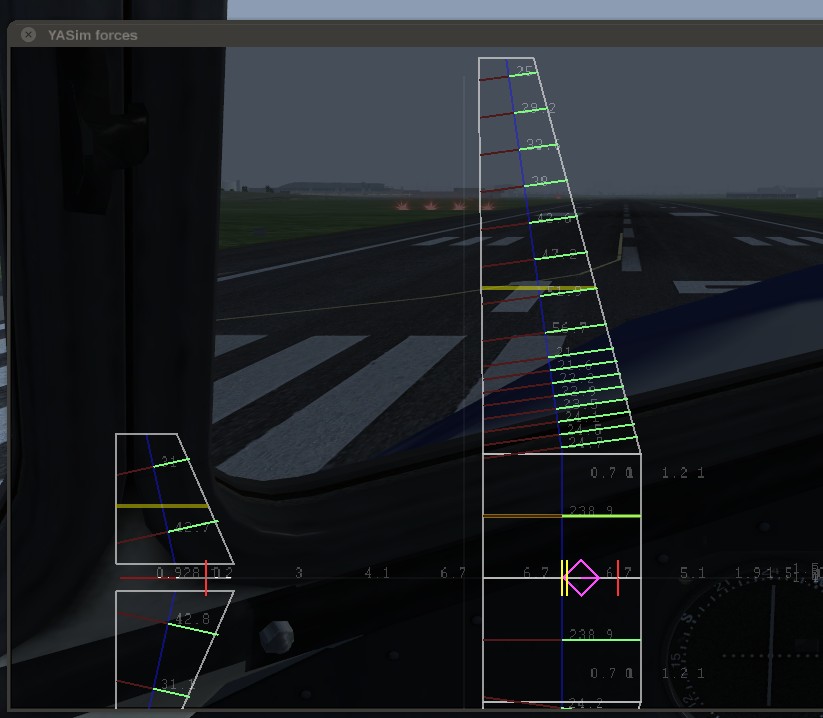The height and width of the screenshot is (718, 823).
Task: Select the wing value '56.7'
Action: 569,327
